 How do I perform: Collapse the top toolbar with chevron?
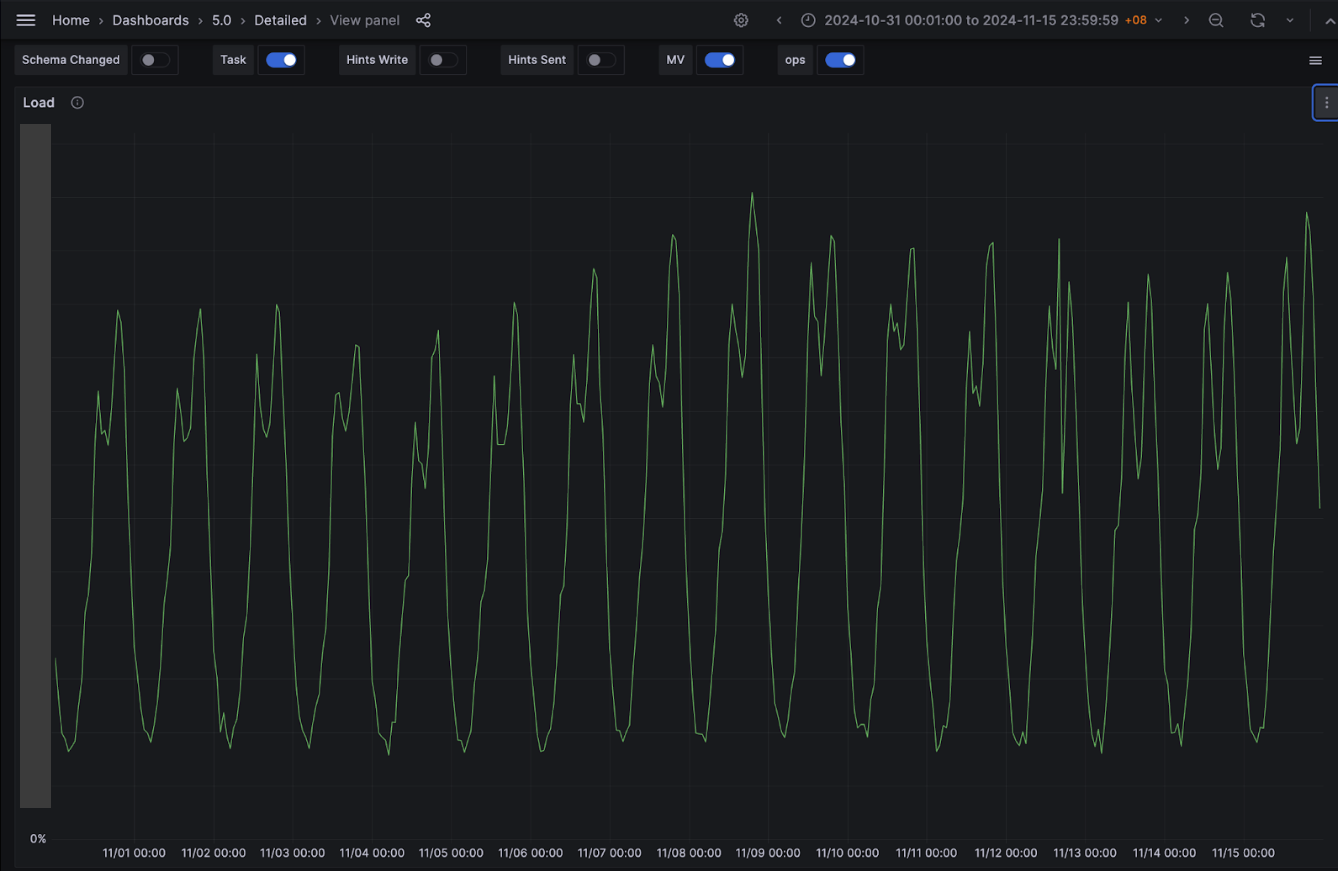(1330, 20)
